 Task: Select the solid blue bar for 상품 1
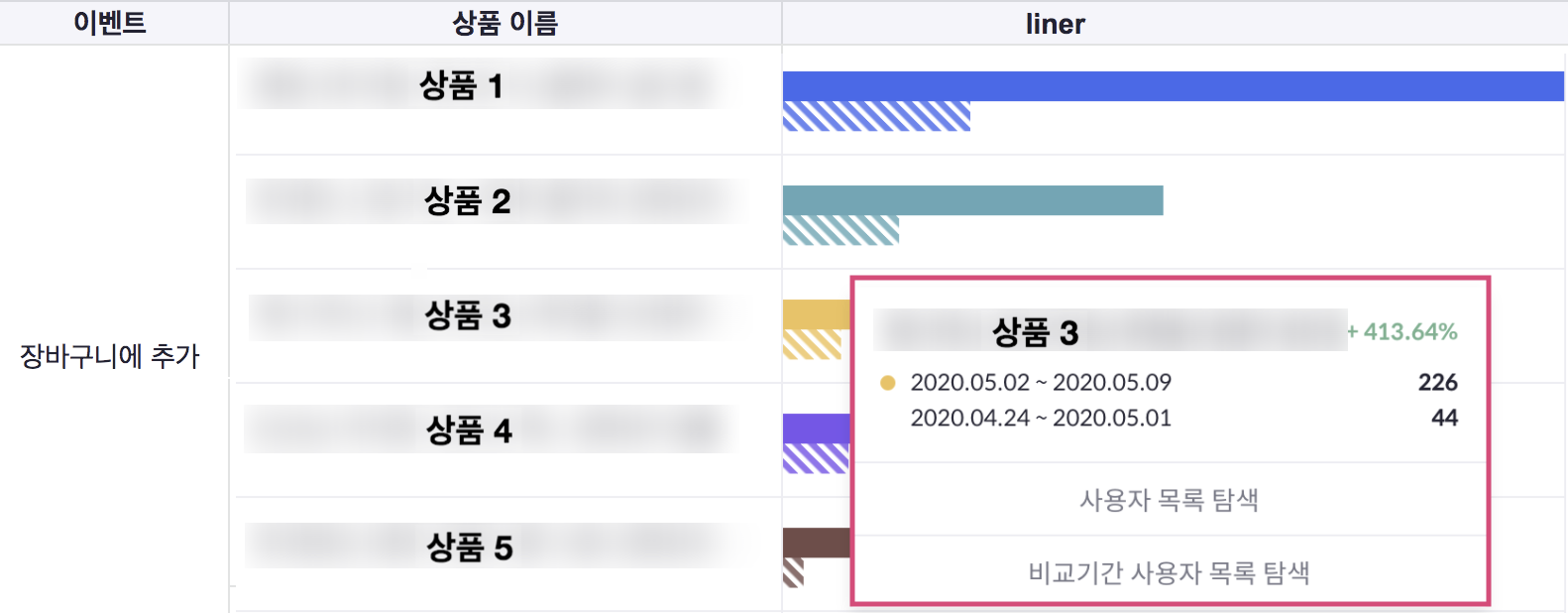[x=1173, y=86]
